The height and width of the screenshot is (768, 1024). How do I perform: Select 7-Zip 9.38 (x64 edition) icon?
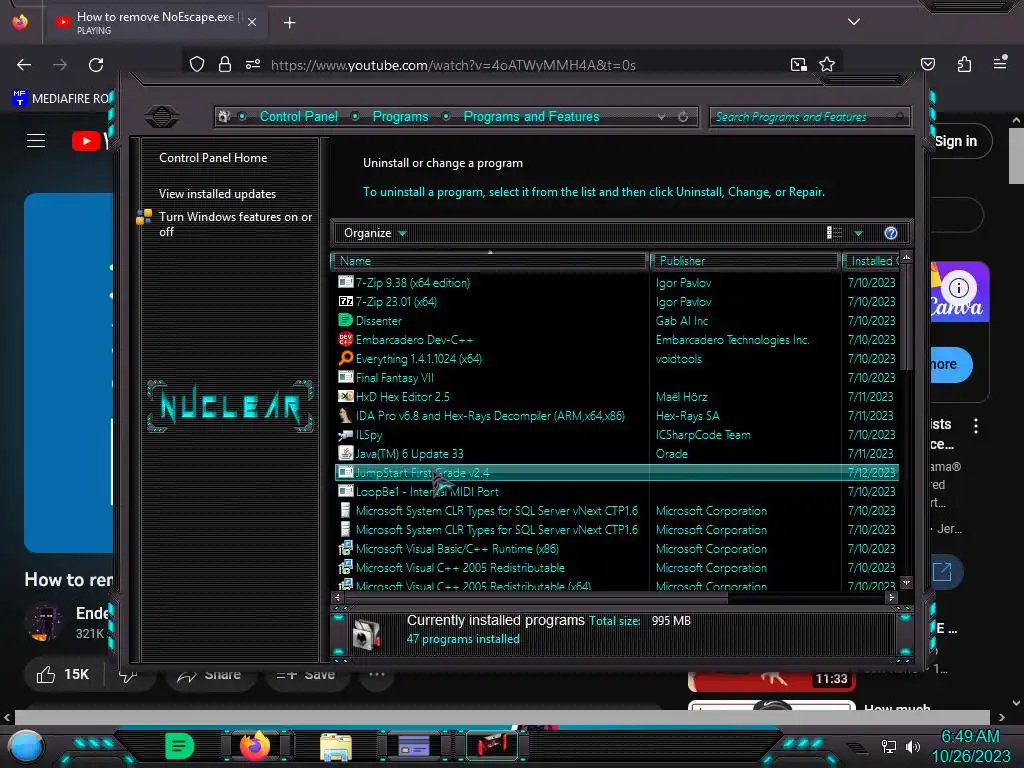point(345,283)
